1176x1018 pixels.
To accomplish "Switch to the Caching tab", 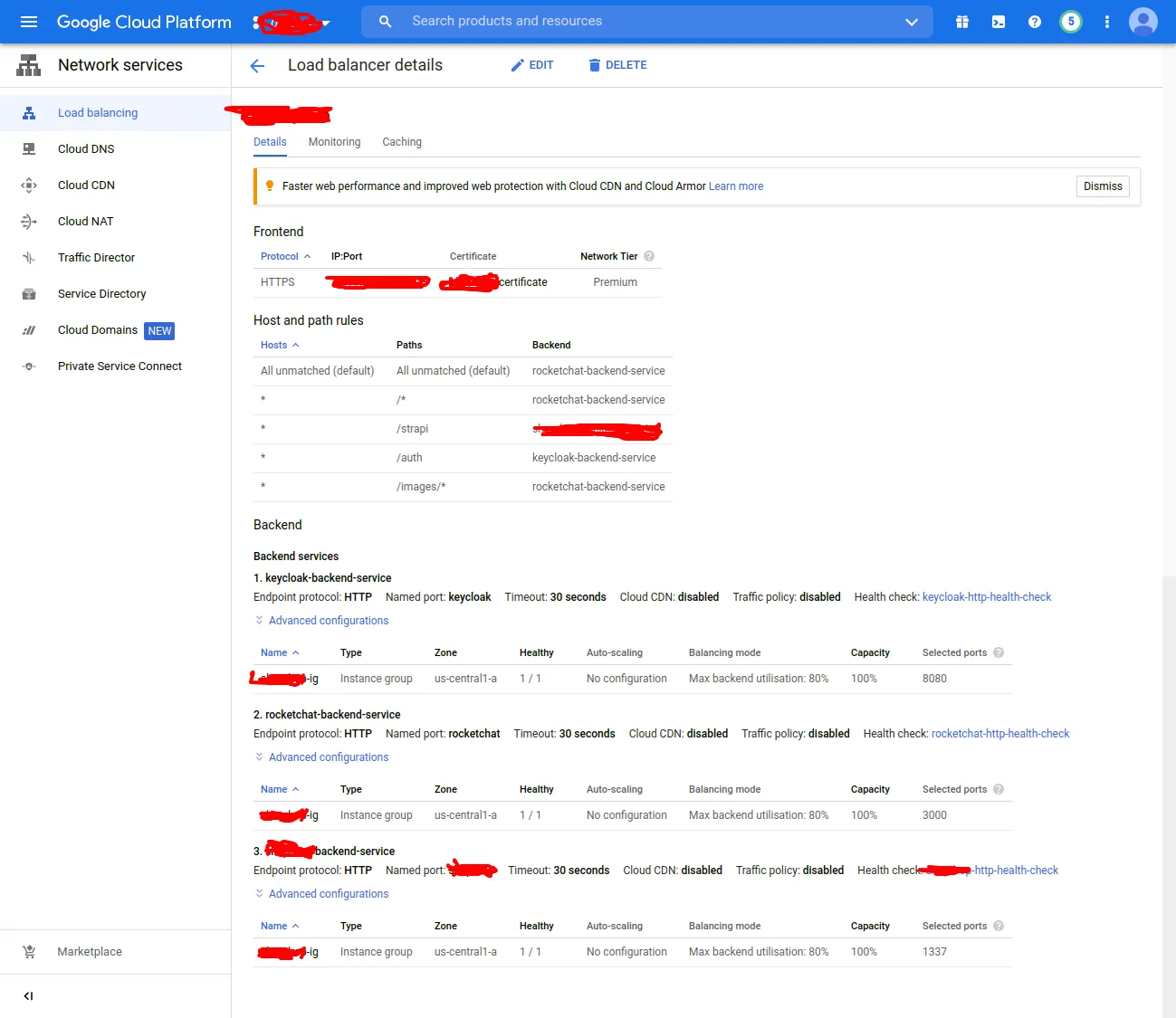I will pyautogui.click(x=402, y=142).
